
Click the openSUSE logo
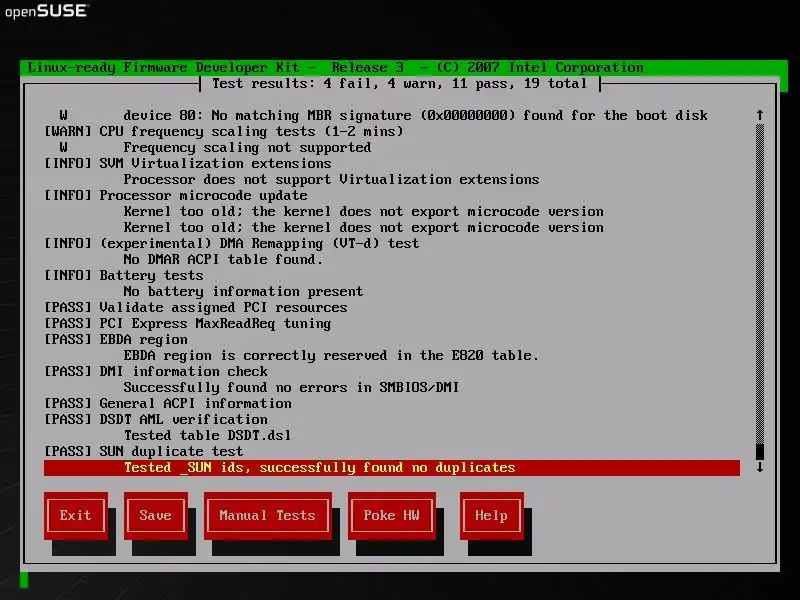pyautogui.click(x=46, y=11)
